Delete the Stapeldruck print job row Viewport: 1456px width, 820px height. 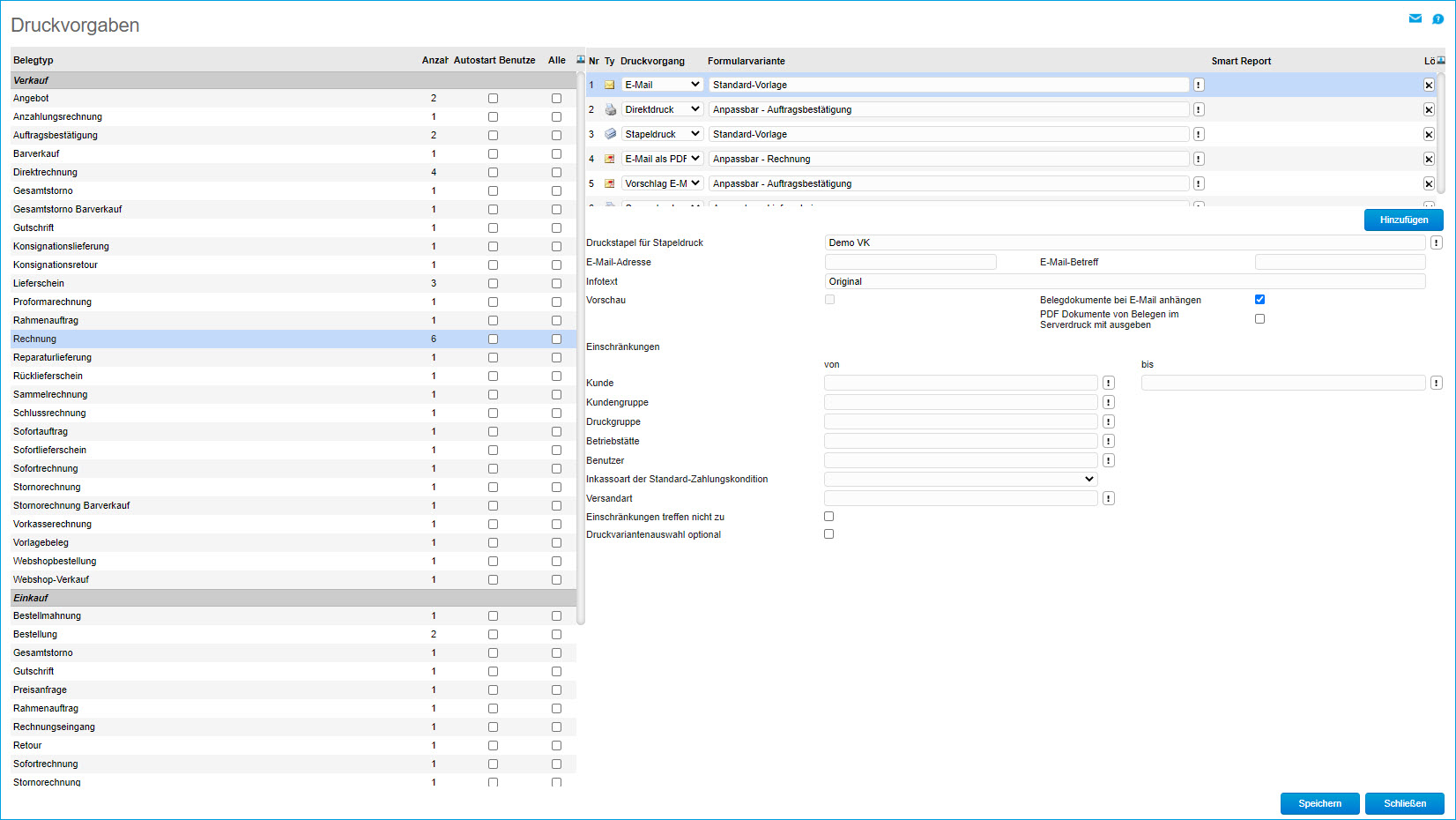(x=1429, y=134)
